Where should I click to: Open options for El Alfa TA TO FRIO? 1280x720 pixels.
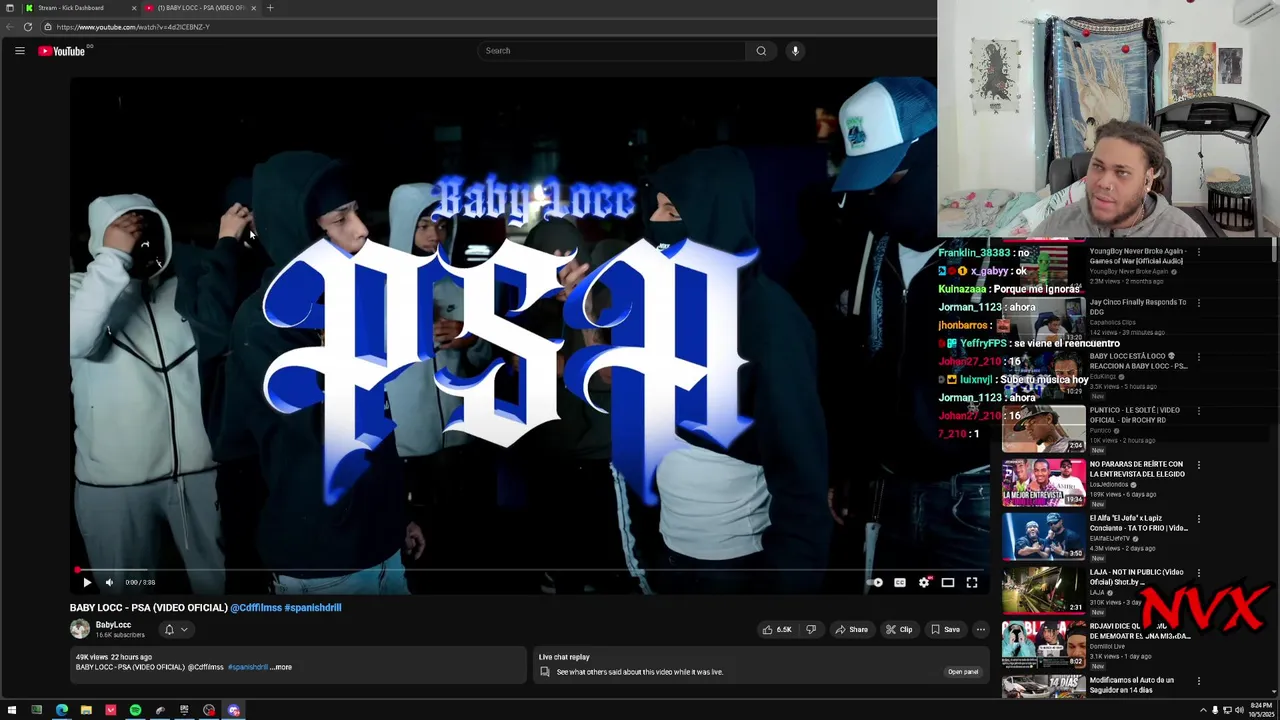1198,519
